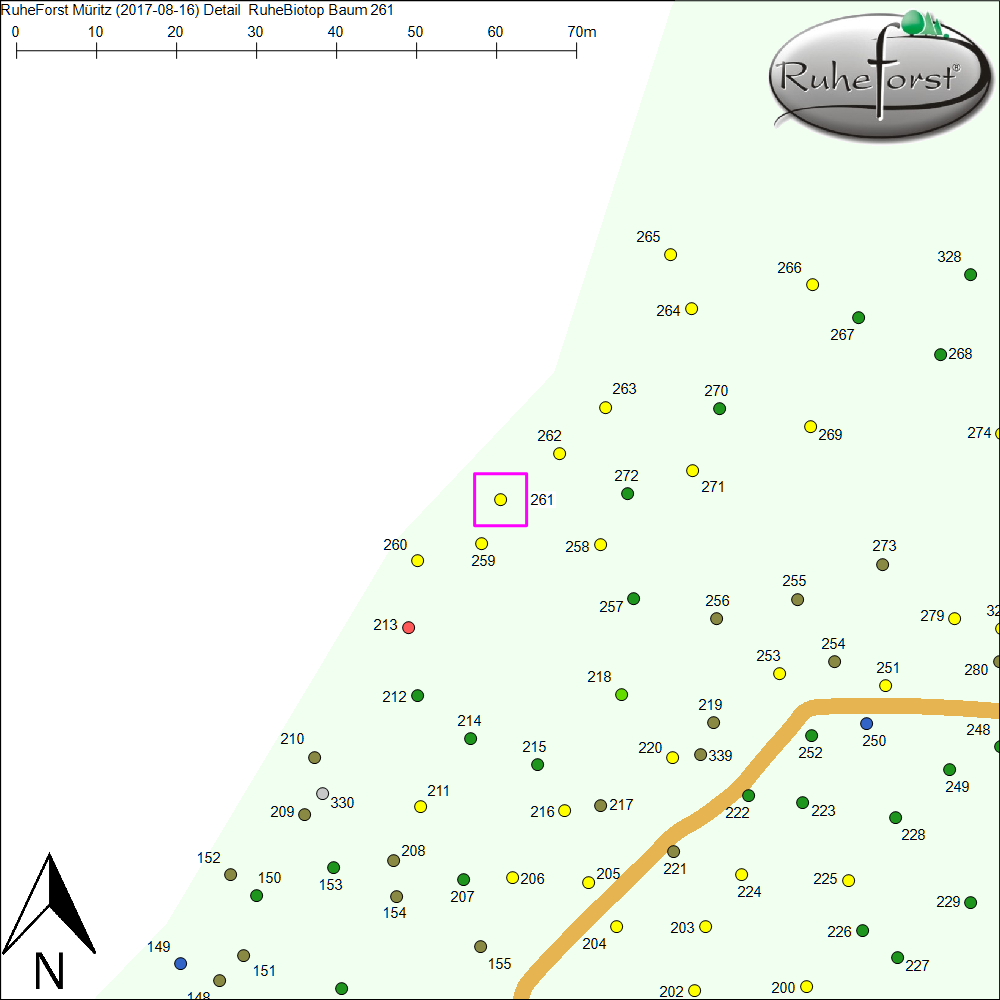1000x1000 pixels.
Task: Select green tree marker 212
Action: [x=418, y=695]
